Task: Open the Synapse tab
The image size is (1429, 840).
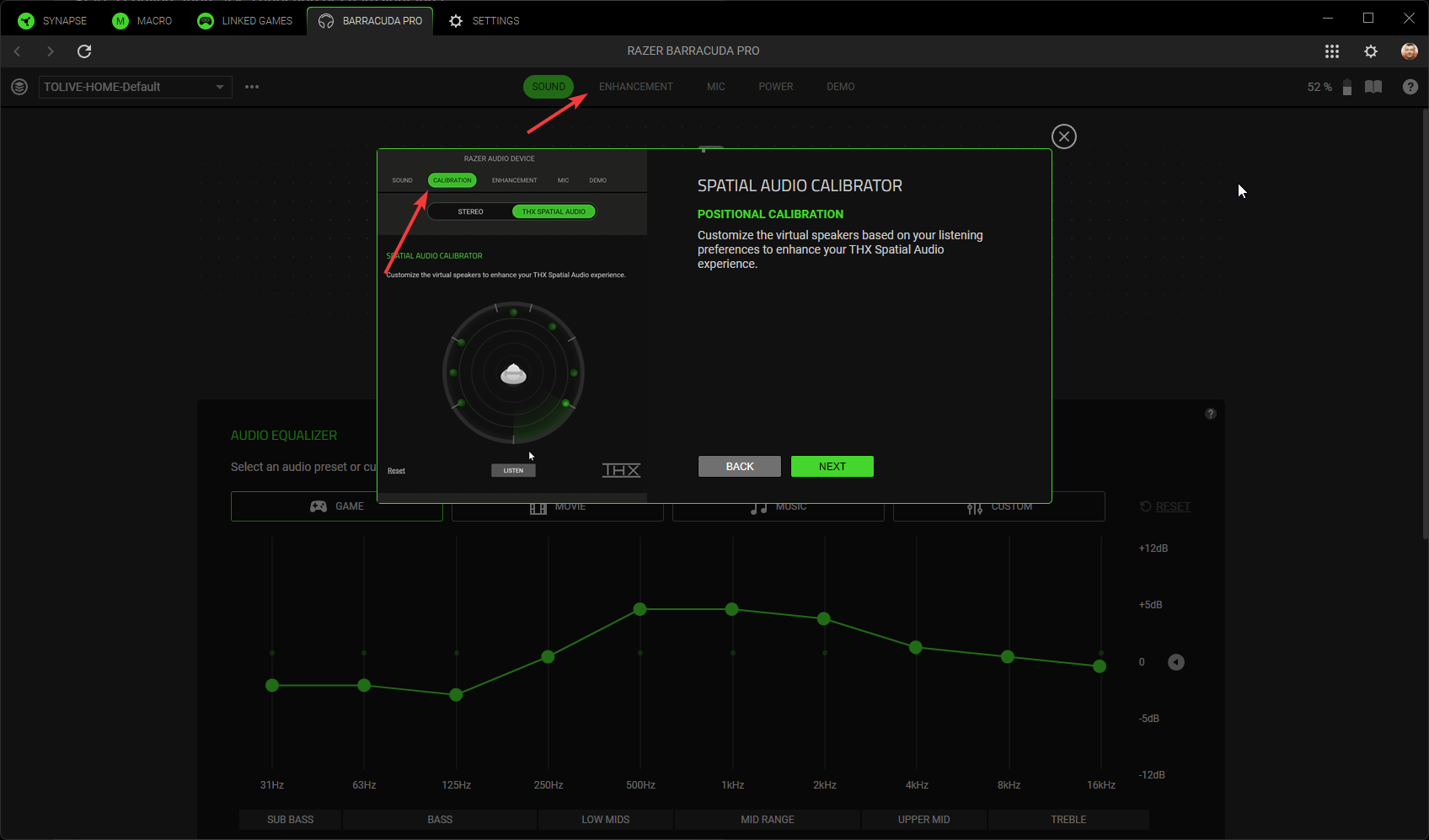Action: pyautogui.click(x=52, y=20)
